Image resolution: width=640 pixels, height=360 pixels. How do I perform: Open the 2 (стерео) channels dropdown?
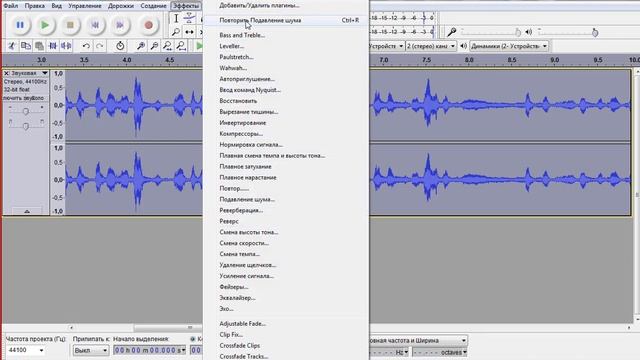pyautogui.click(x=431, y=46)
